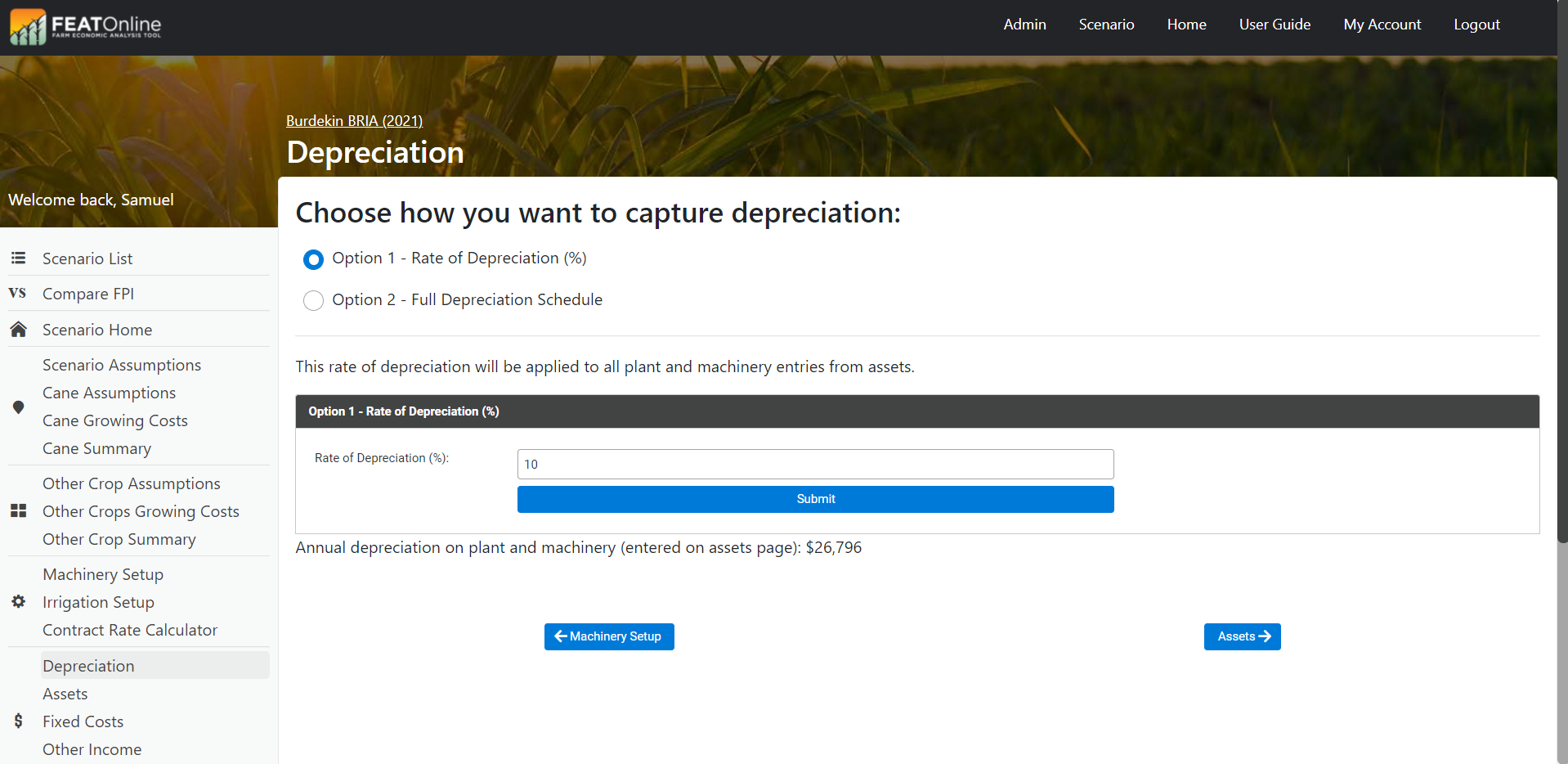Image resolution: width=1568 pixels, height=764 pixels.
Task: Go back to Machinery Setup button
Action: click(x=609, y=636)
